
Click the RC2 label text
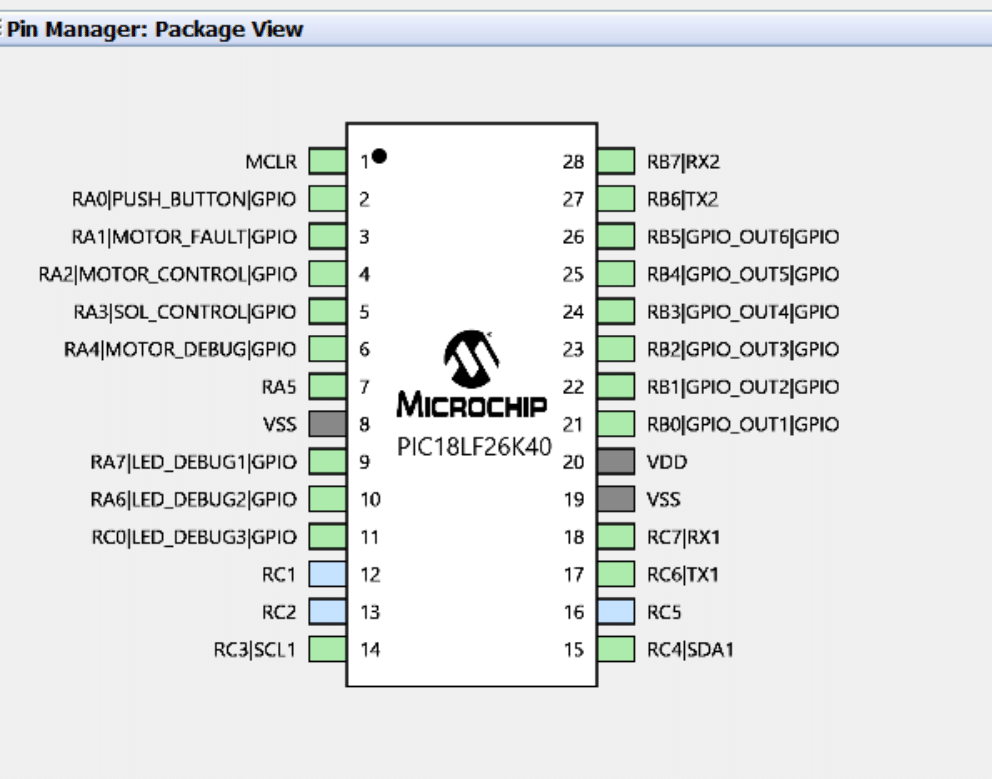(x=279, y=612)
